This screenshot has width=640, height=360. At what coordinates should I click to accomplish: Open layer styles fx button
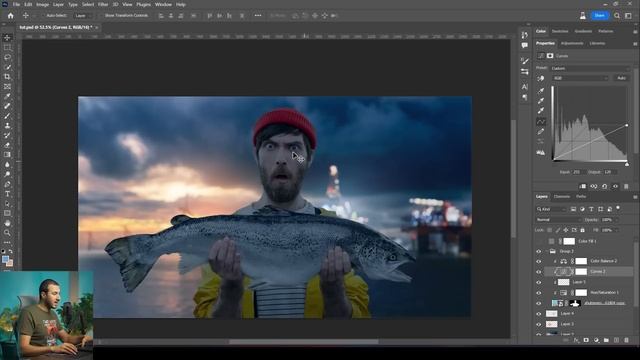click(x=576, y=340)
